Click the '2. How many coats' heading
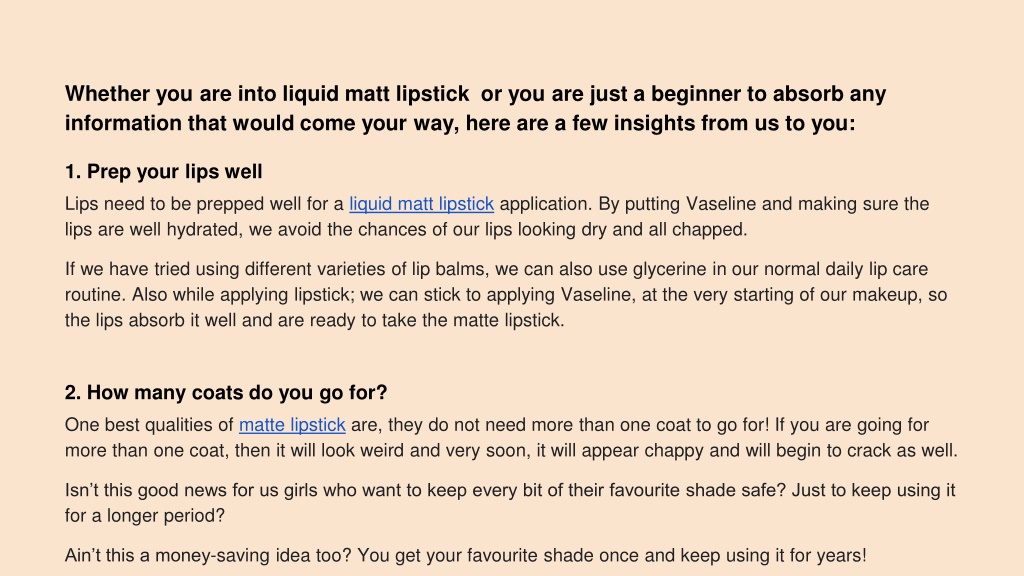1024x576 pixels. [226, 392]
